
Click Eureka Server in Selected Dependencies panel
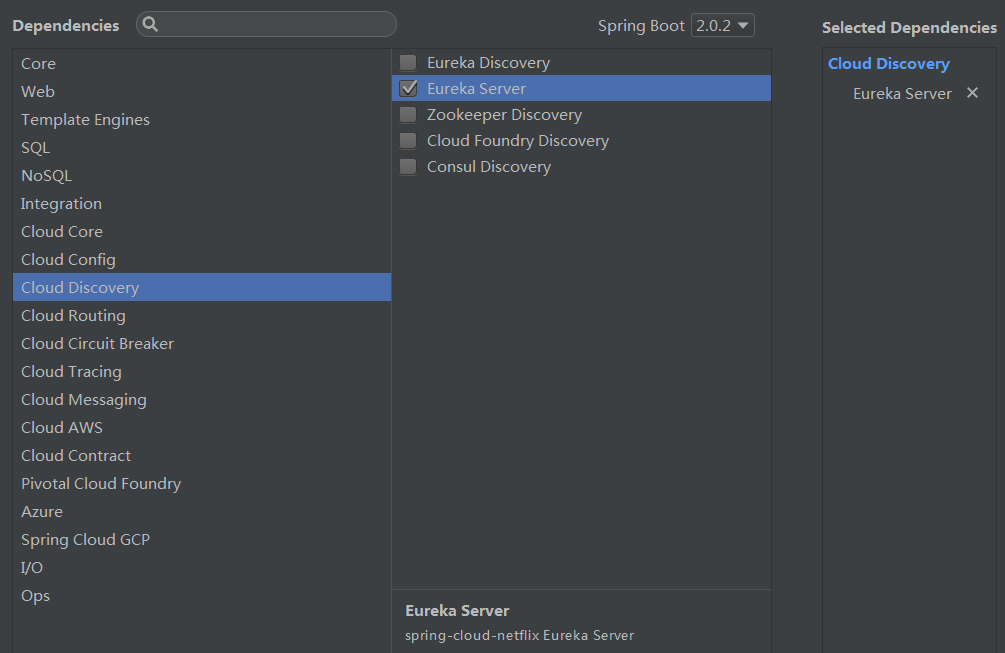coord(902,94)
